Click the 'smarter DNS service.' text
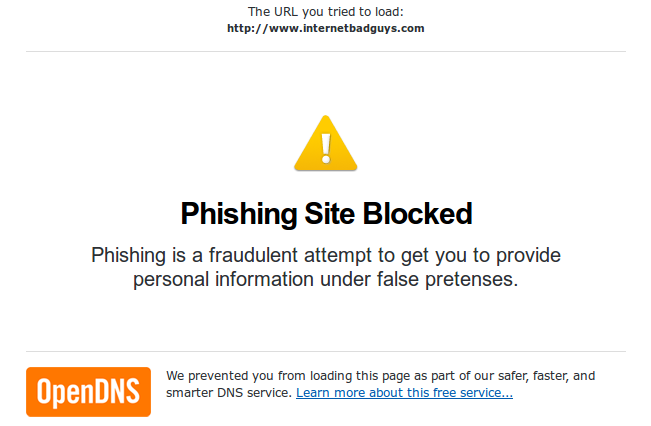The width and height of the screenshot is (651, 426). pyautogui.click(x=229, y=393)
